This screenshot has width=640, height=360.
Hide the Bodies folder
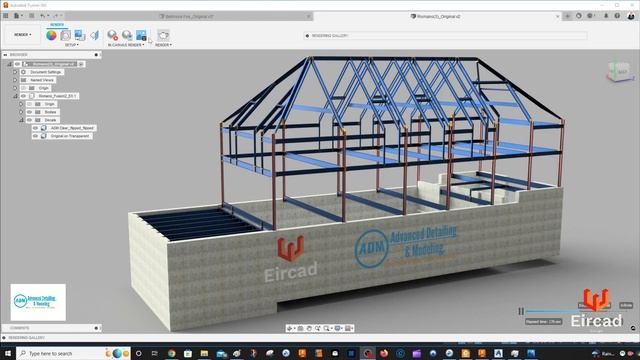(29, 112)
